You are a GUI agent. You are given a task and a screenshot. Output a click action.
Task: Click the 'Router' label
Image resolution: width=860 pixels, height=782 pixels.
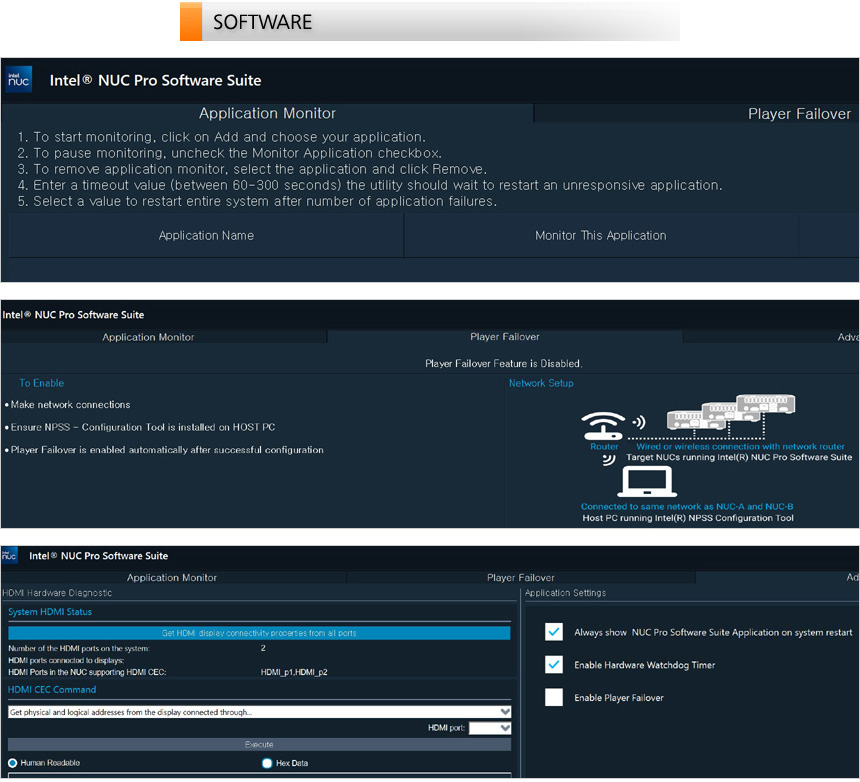(604, 446)
